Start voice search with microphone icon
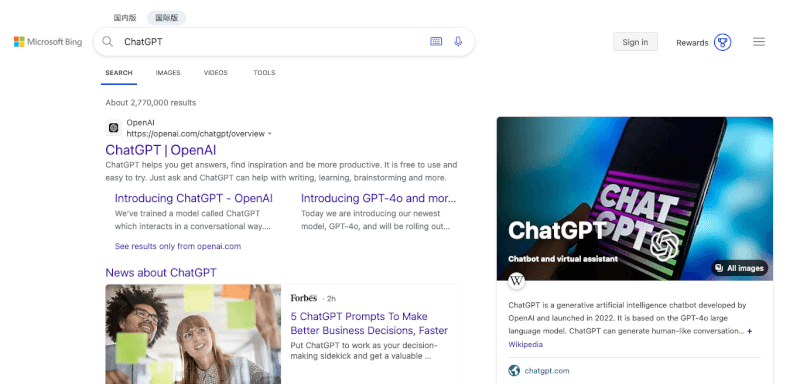This screenshot has height=384, width=800. coord(458,42)
